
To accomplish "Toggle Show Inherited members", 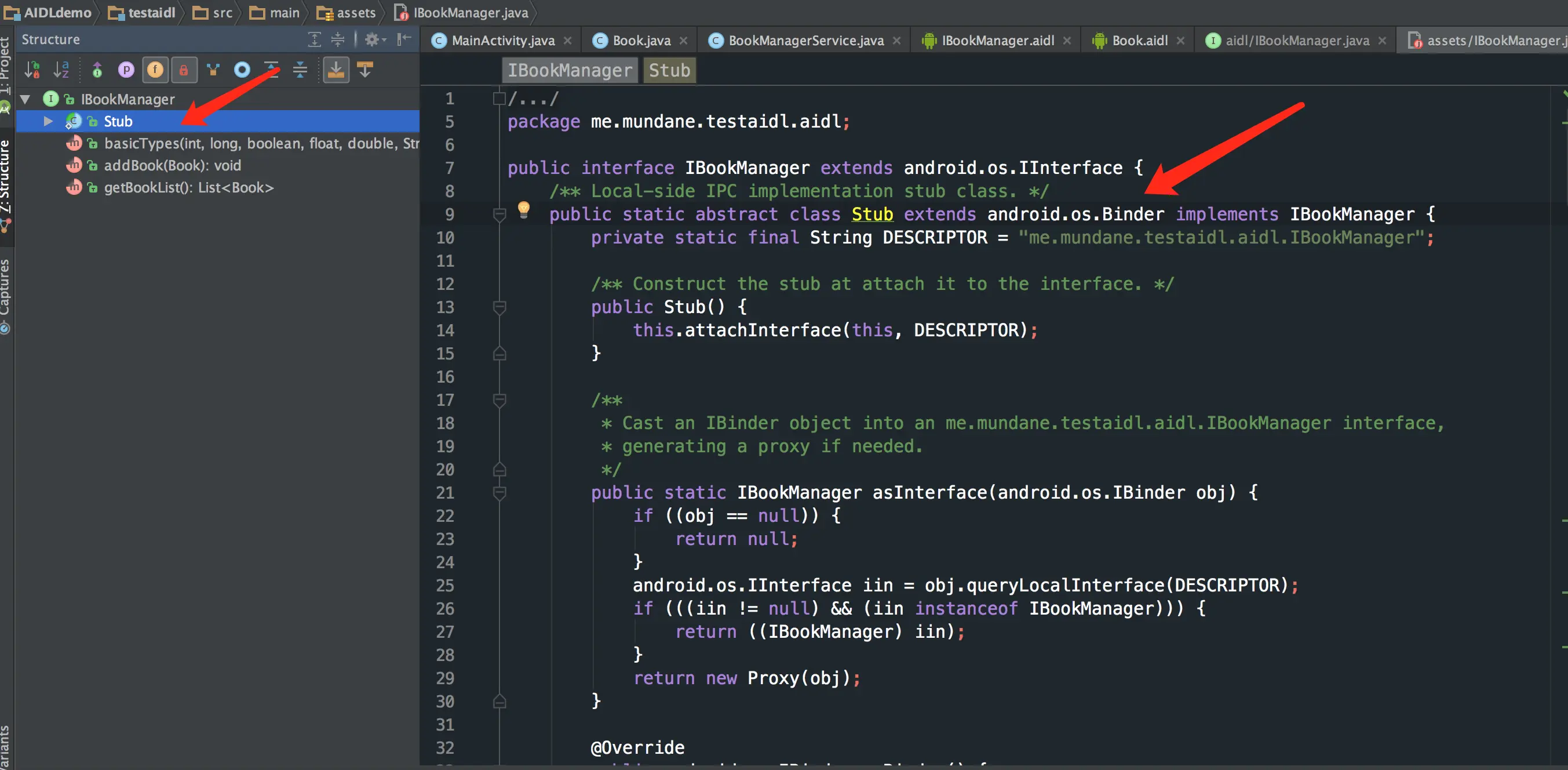I will [x=97, y=70].
